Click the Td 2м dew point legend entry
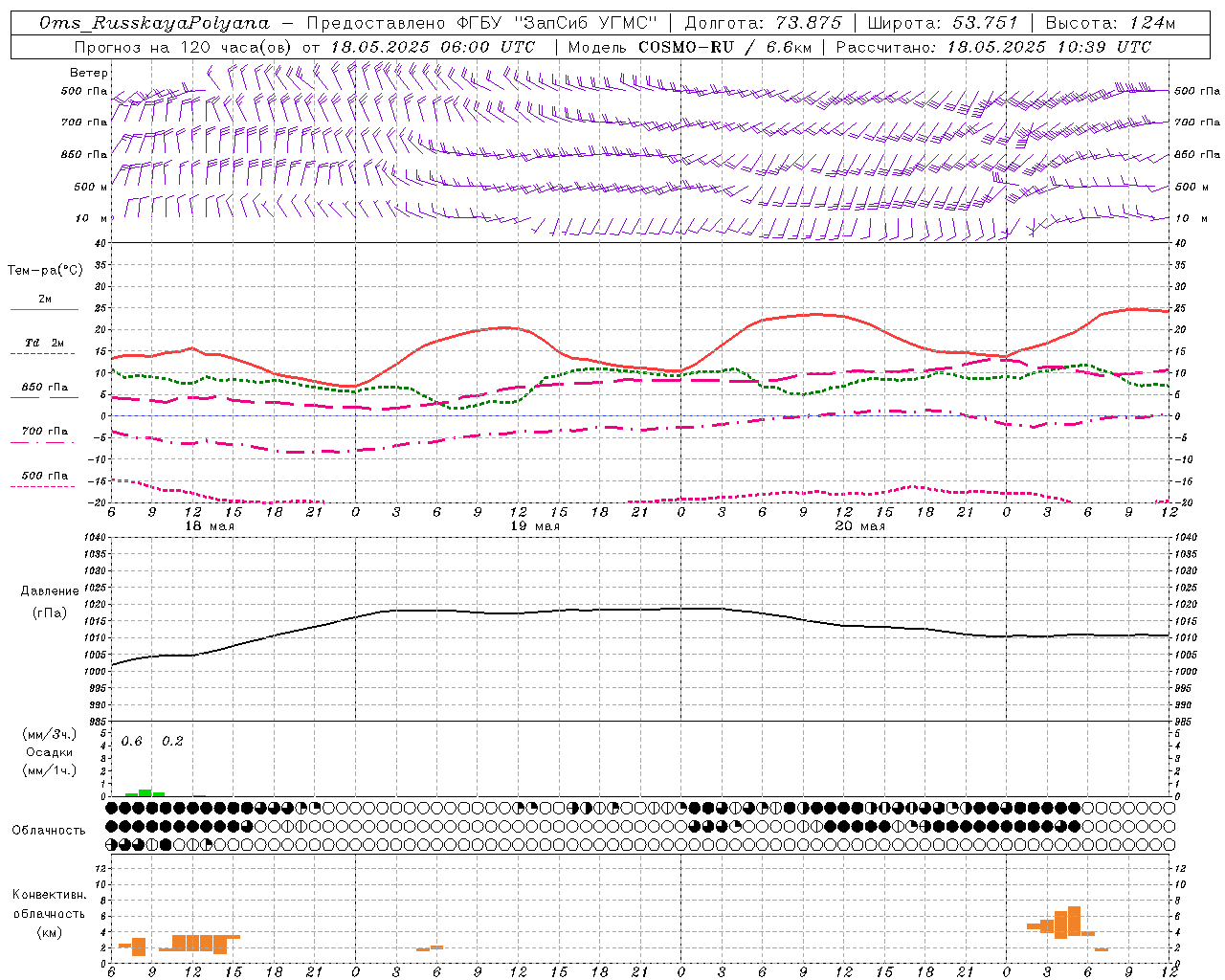 (45, 343)
